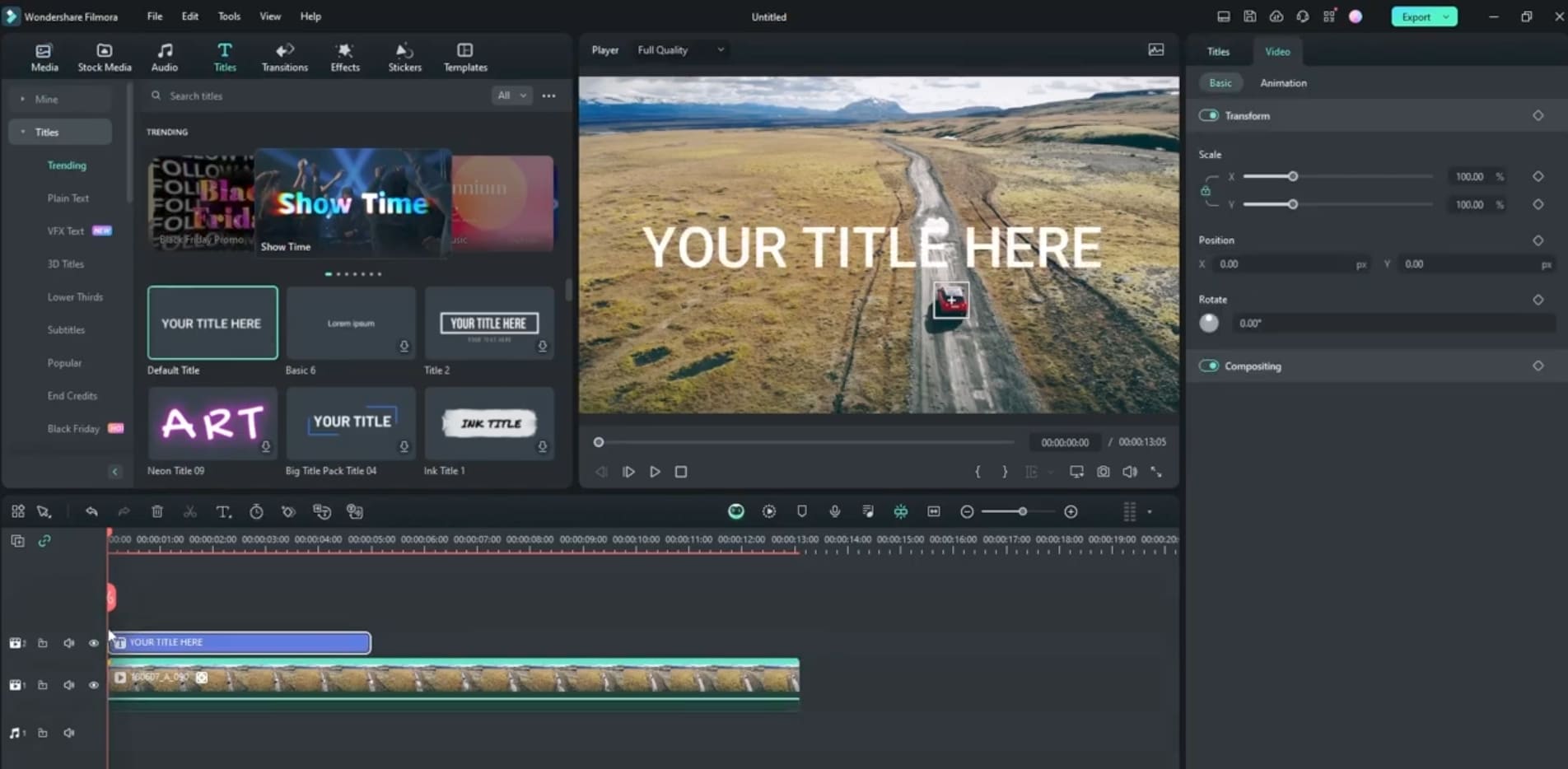Select the Lower Thirds category

[x=75, y=297]
